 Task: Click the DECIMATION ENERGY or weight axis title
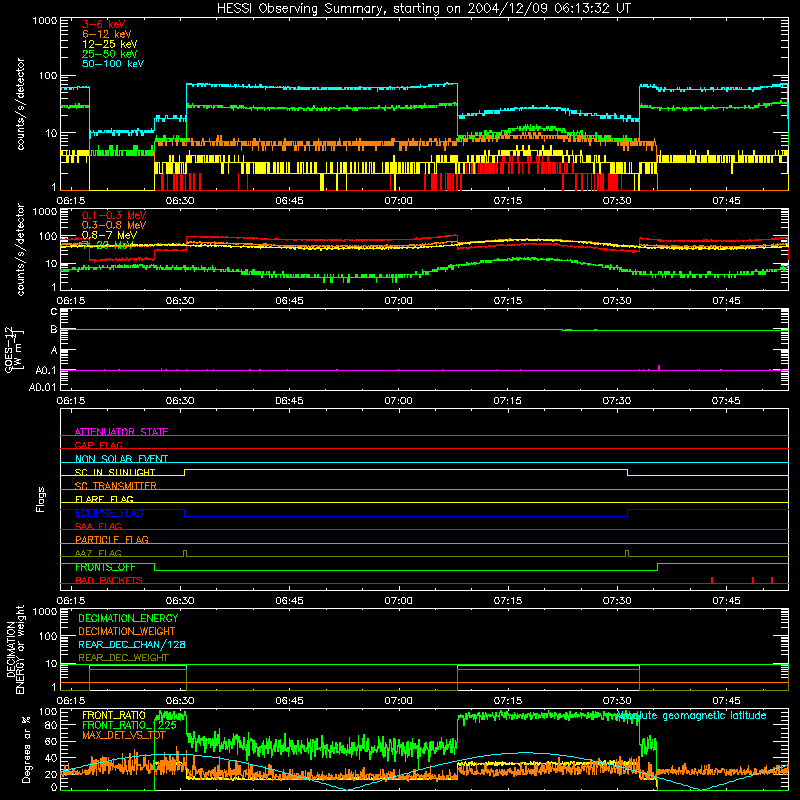coord(15,649)
